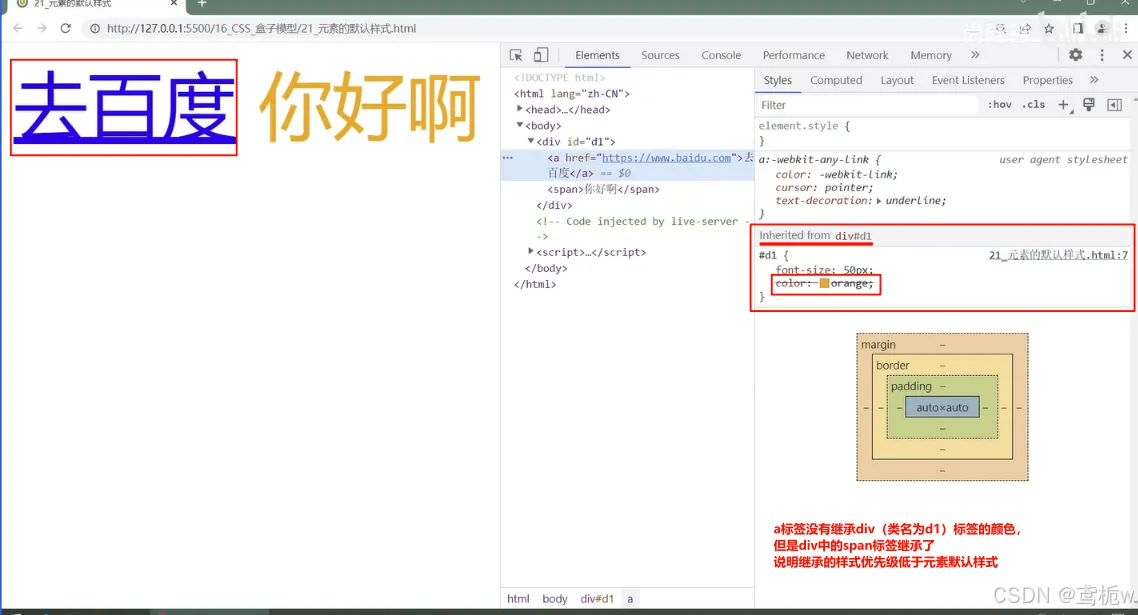This screenshot has height=615, width=1138.
Task: Open source link 21_元素的默认样式.html:7
Action: point(1058,255)
